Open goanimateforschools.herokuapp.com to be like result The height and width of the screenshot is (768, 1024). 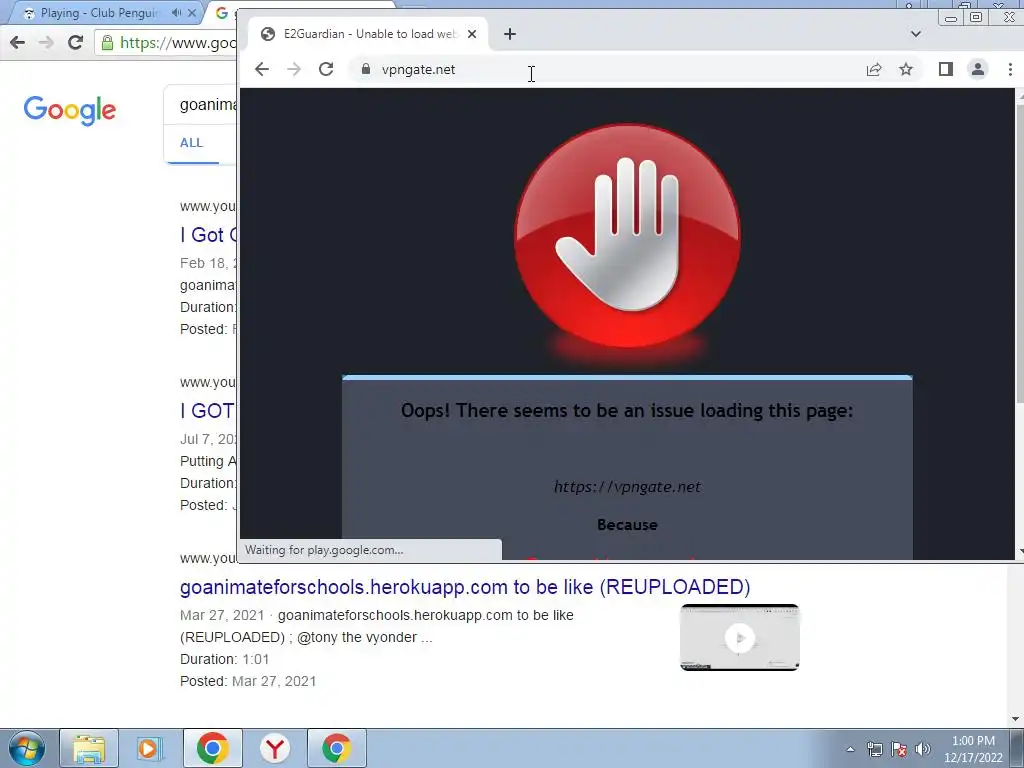pyautogui.click(x=465, y=586)
